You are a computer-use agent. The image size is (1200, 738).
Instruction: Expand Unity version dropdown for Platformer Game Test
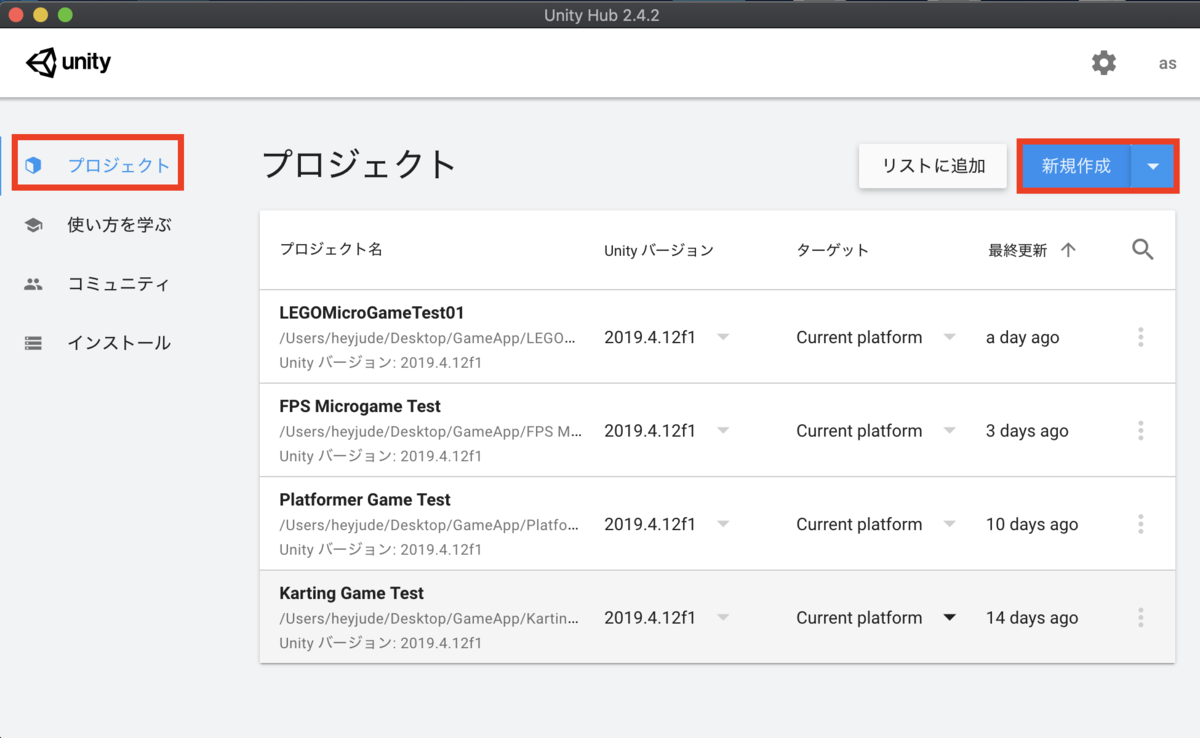coord(723,524)
